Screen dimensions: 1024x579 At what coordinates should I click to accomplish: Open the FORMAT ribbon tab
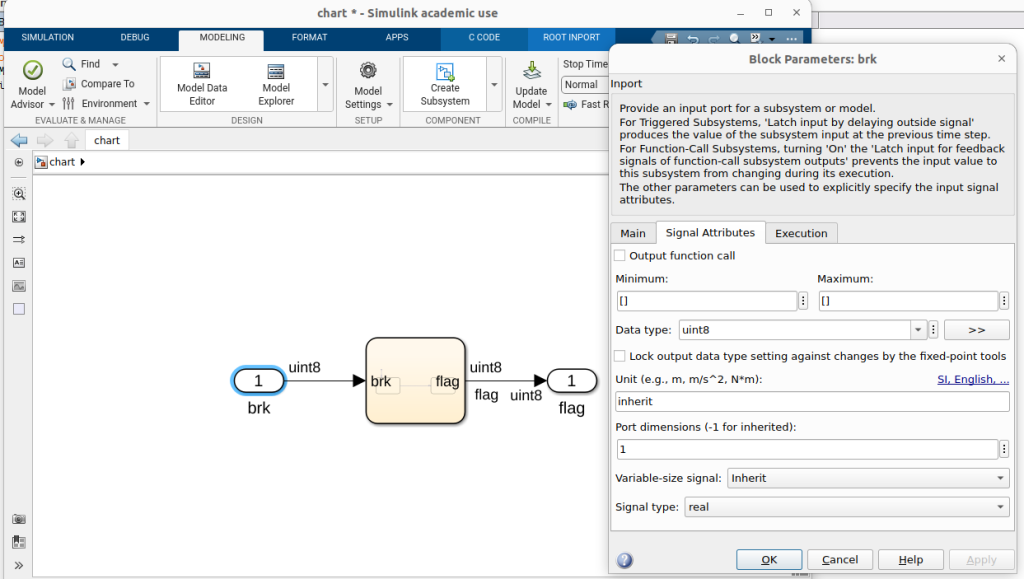tap(310, 37)
